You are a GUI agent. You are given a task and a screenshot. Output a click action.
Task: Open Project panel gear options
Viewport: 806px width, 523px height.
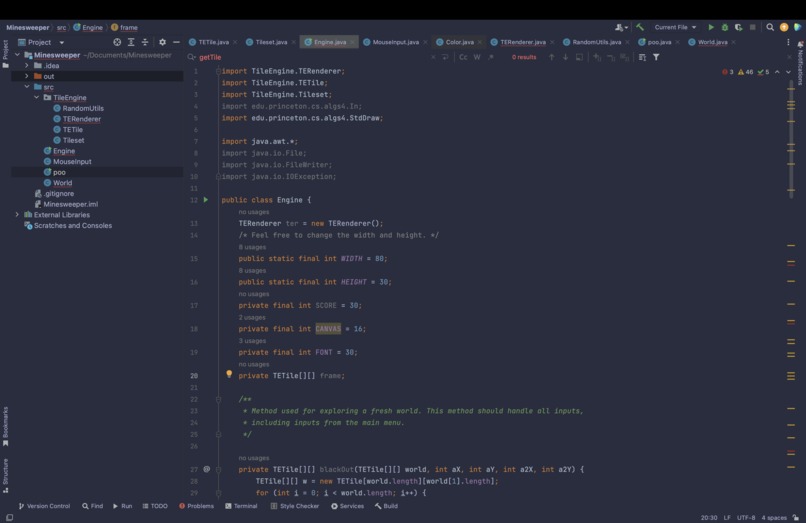click(162, 42)
